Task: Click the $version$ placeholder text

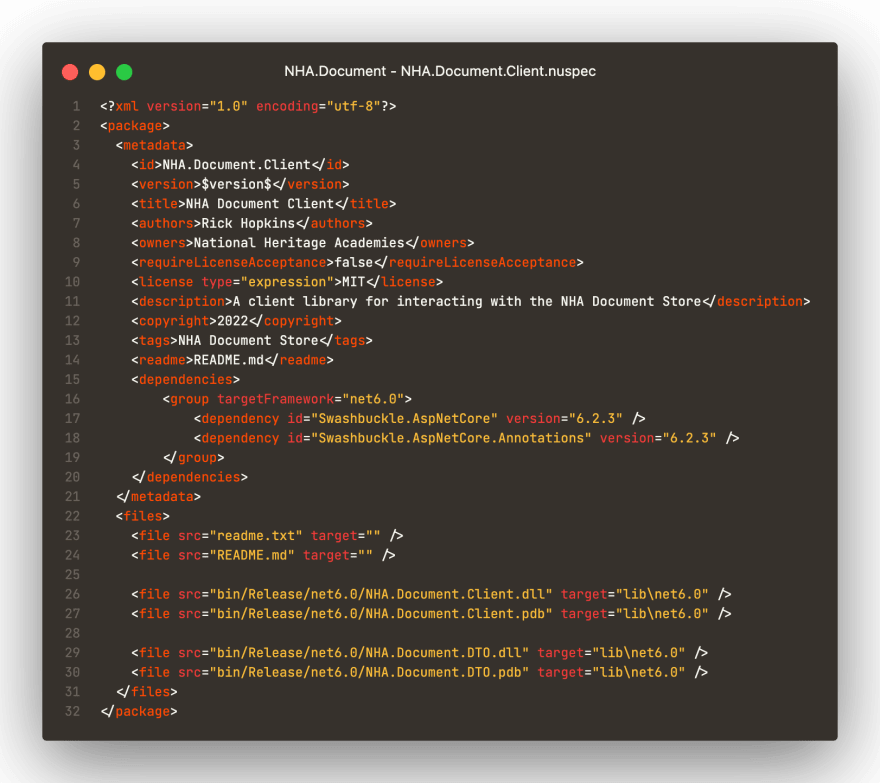Action: coord(236,184)
